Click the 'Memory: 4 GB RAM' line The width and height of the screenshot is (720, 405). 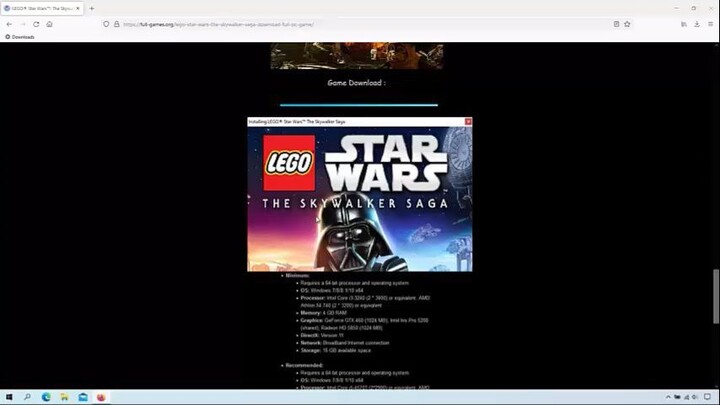pos(324,313)
